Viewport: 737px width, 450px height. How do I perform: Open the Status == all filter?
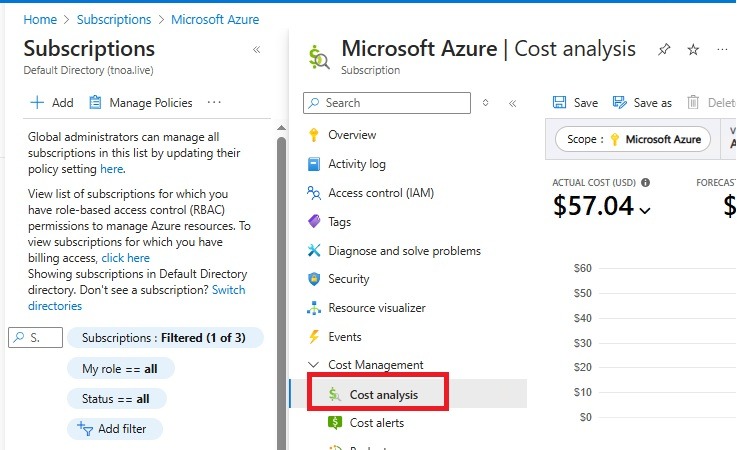click(x=117, y=399)
